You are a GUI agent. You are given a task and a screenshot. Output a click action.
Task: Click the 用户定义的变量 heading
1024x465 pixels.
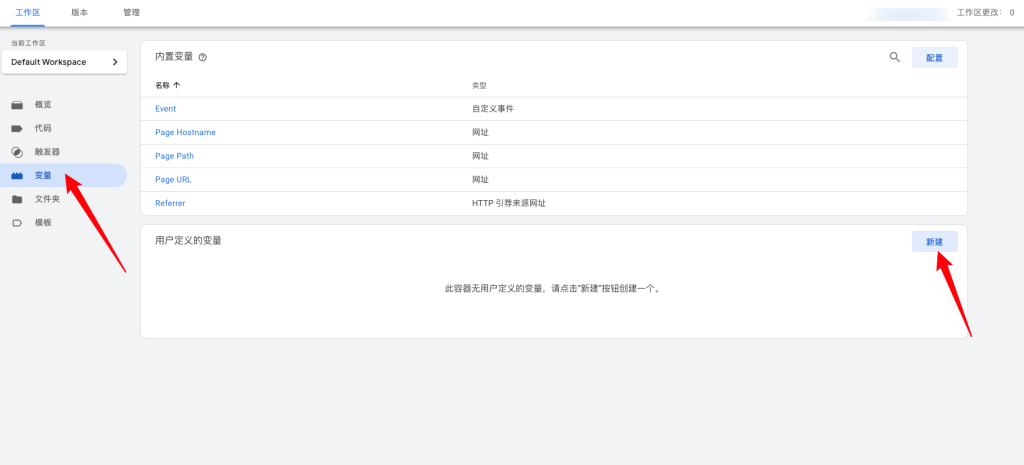pos(188,240)
